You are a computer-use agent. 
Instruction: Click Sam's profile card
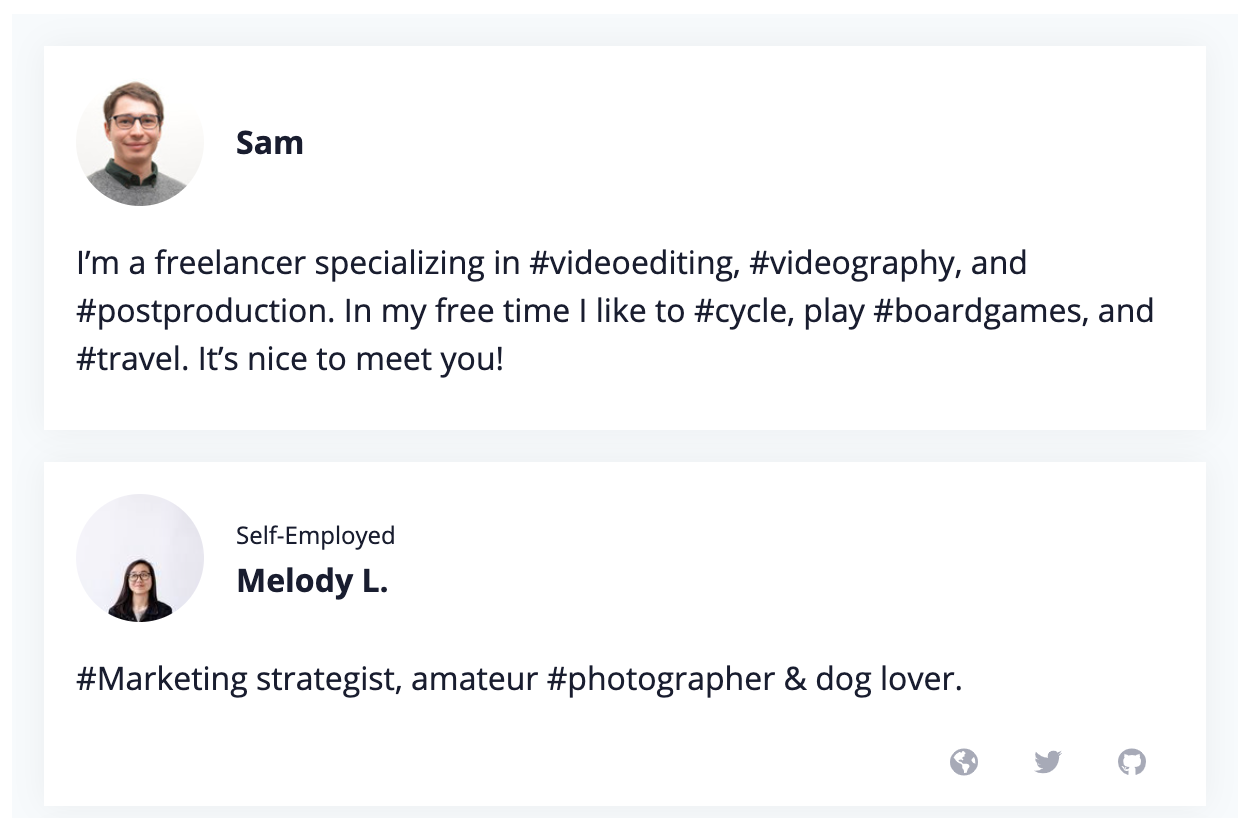click(x=624, y=400)
